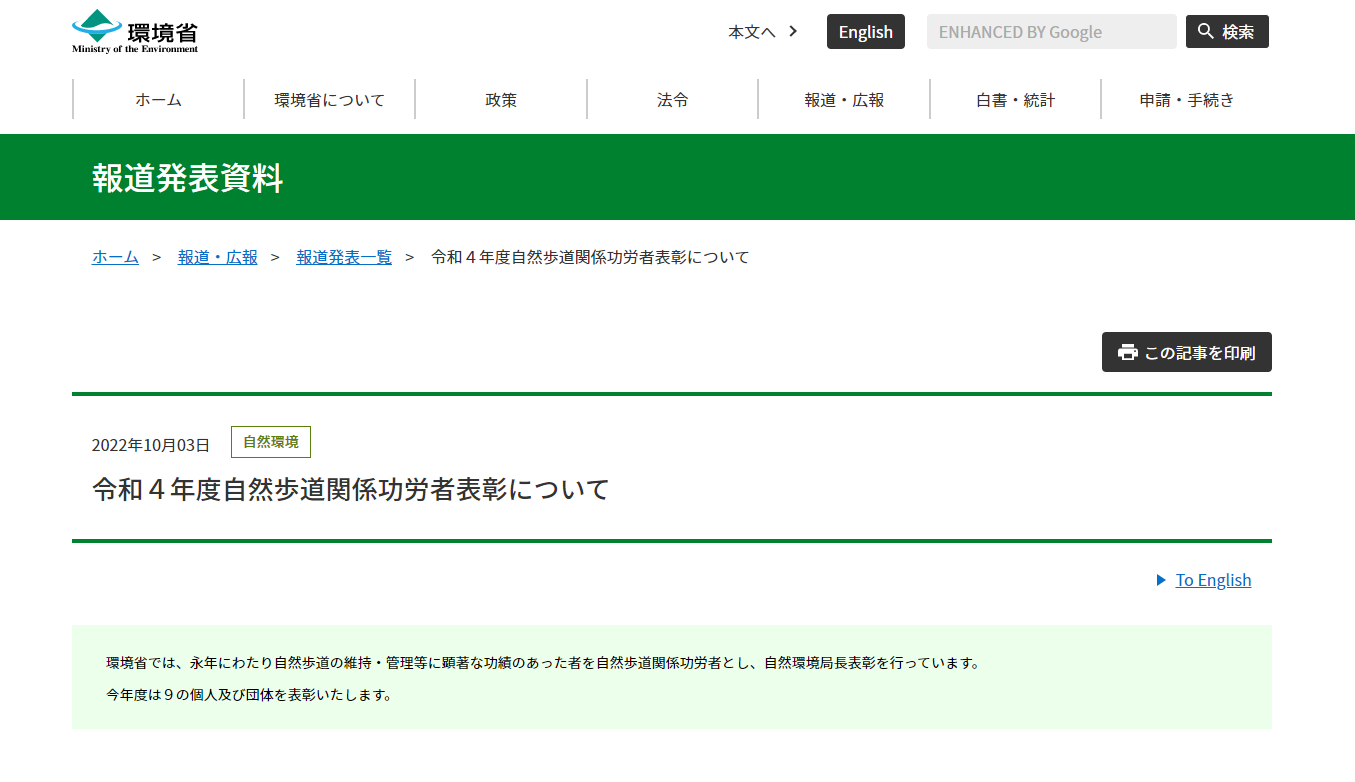Select 申請・手続き in the navigation bar
1355x782 pixels.
[1187, 100]
